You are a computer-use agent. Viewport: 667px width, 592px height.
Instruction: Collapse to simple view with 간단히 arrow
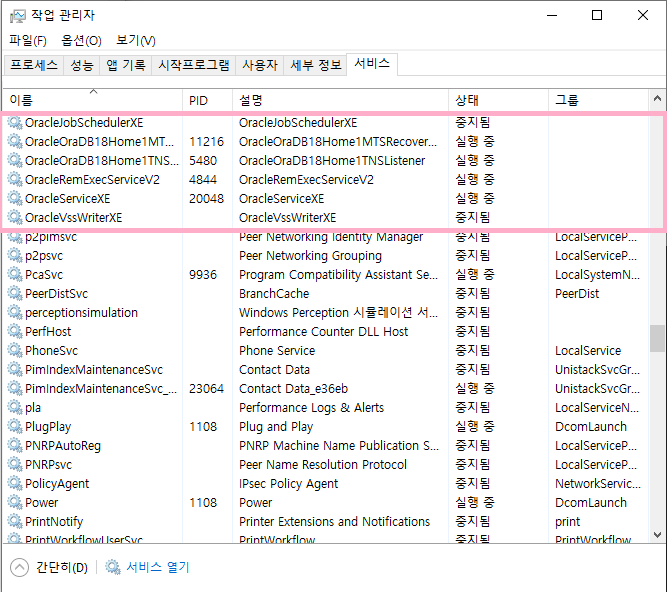pos(19,567)
